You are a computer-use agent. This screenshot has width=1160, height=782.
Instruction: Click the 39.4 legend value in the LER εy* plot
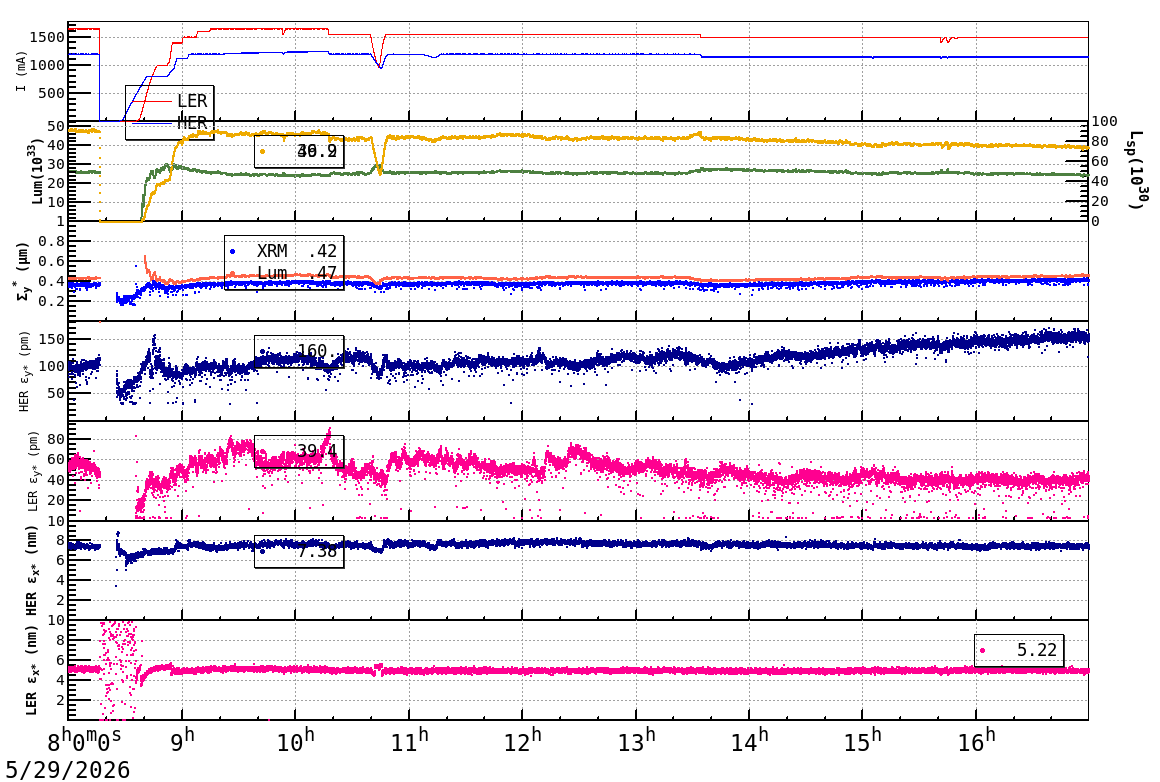pos(317,451)
